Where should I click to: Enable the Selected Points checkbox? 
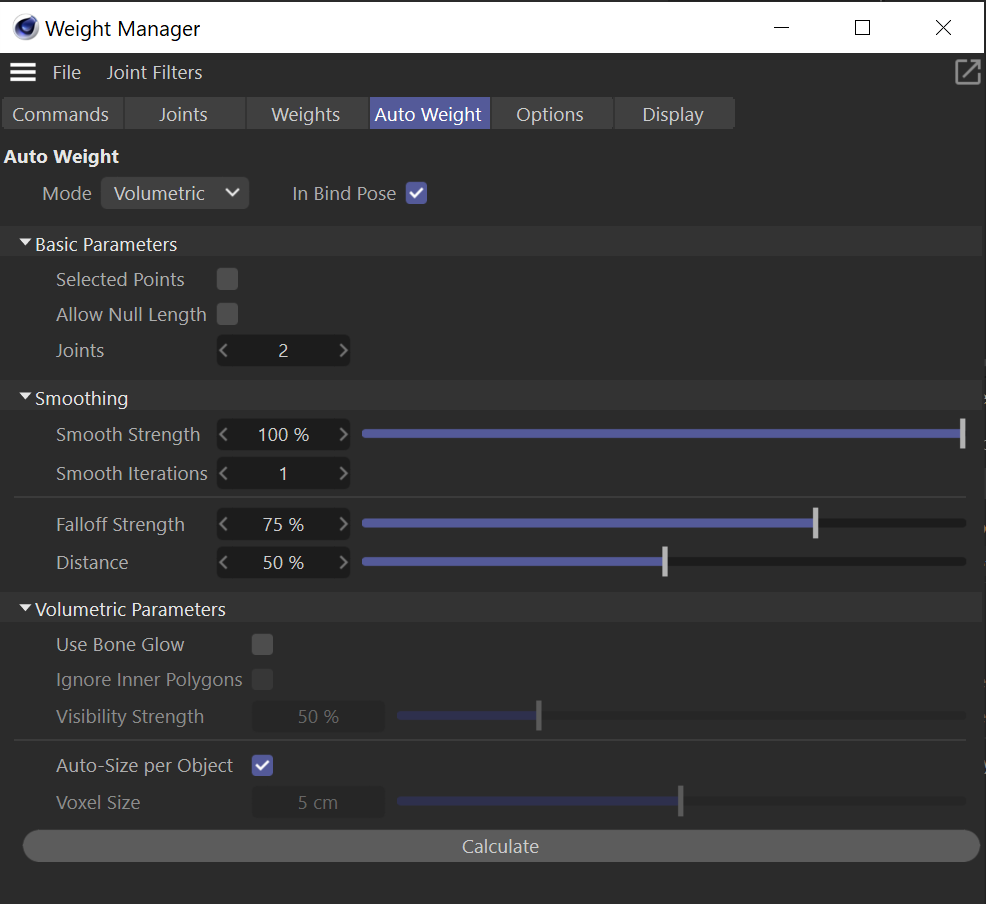(x=228, y=280)
